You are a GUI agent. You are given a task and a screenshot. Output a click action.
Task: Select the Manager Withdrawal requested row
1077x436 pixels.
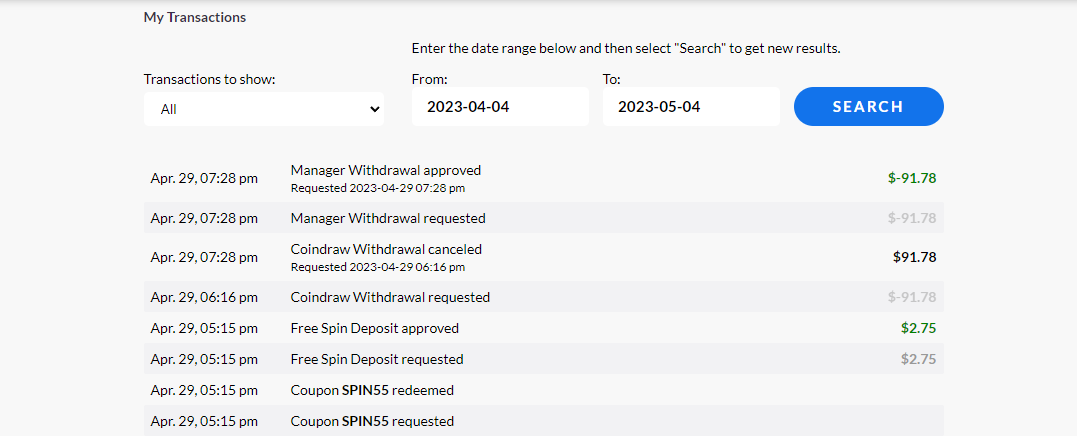388,218
